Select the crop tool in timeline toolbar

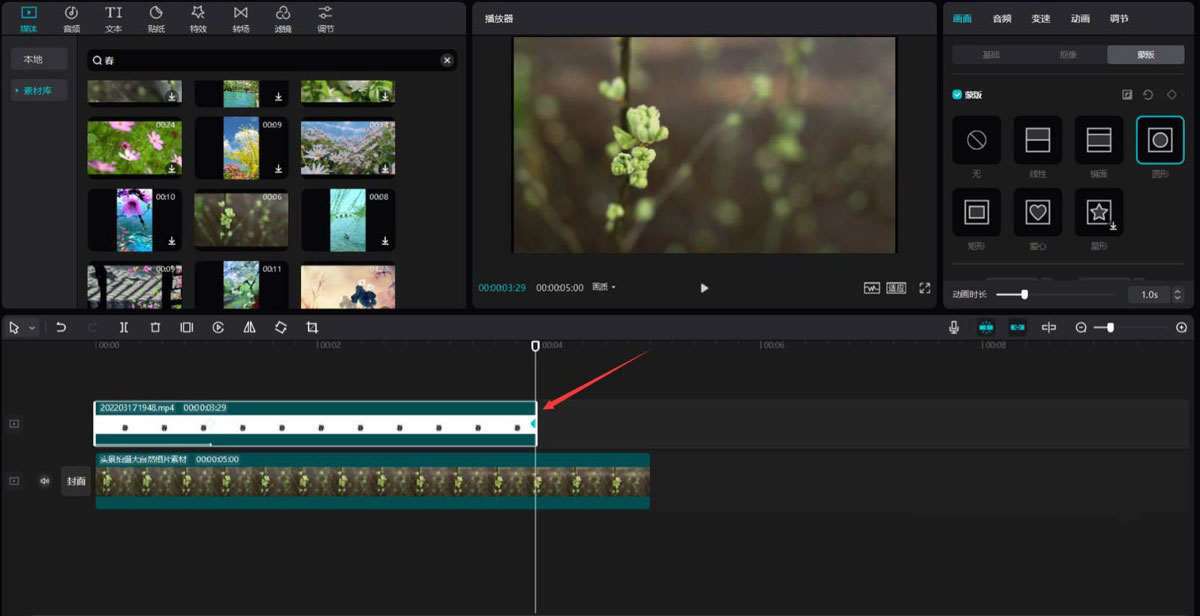(312, 327)
